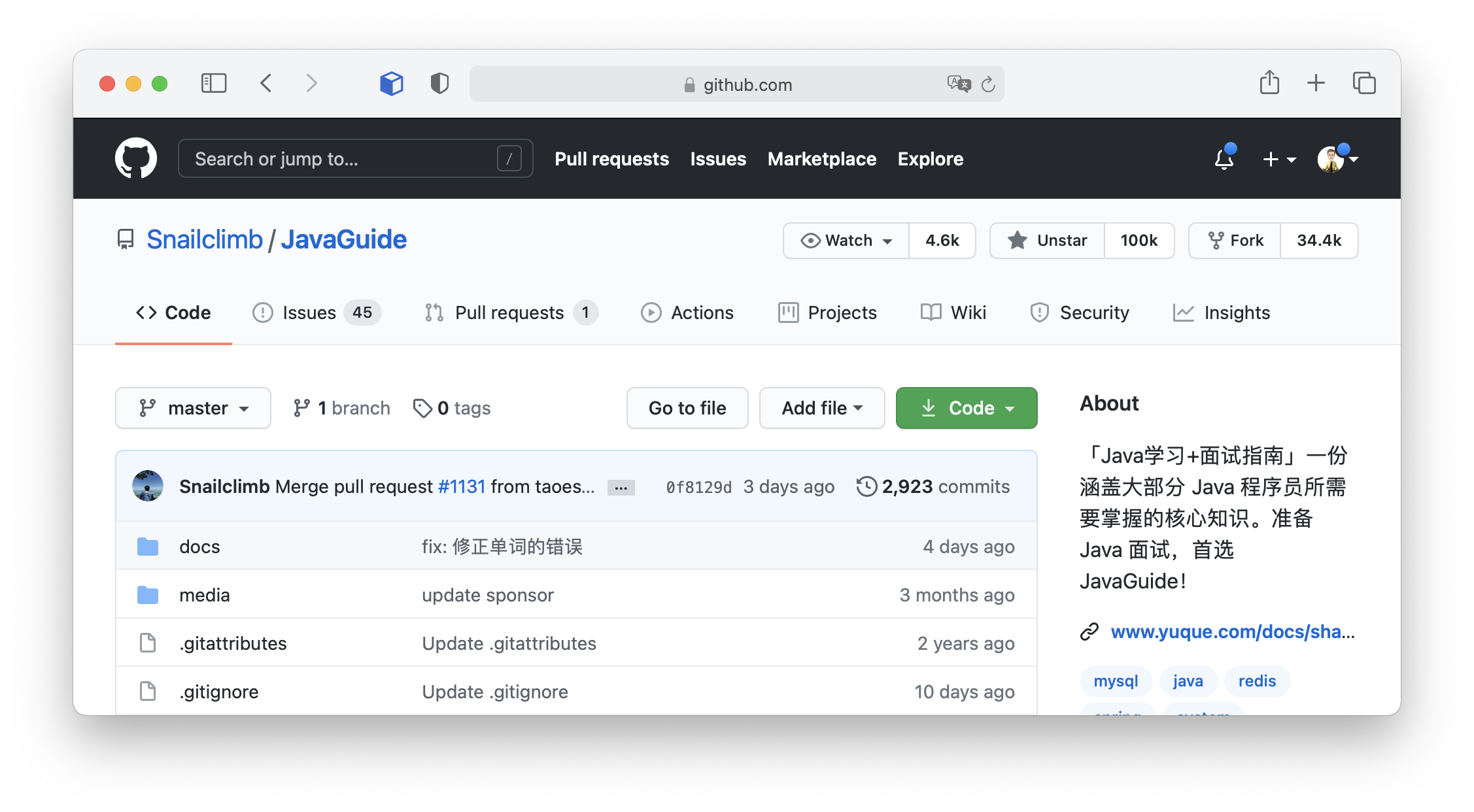The height and width of the screenshot is (812, 1474).
Task: Click Go to file button
Action: point(687,408)
